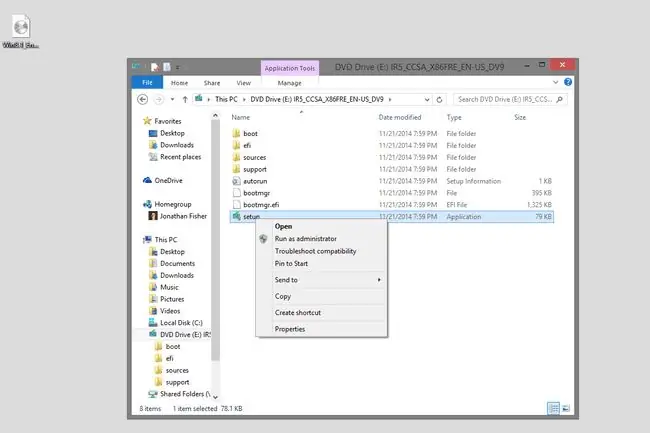Screen dimensions: 650x433
Task: Open Videos under This PC
Action: point(165,311)
